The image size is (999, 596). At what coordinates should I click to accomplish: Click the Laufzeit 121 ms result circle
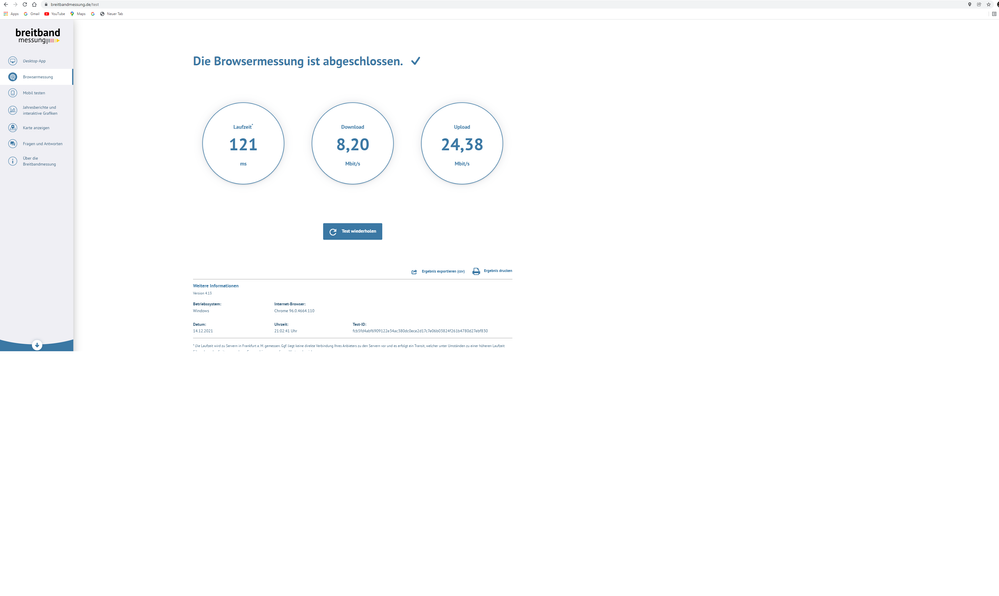point(243,143)
